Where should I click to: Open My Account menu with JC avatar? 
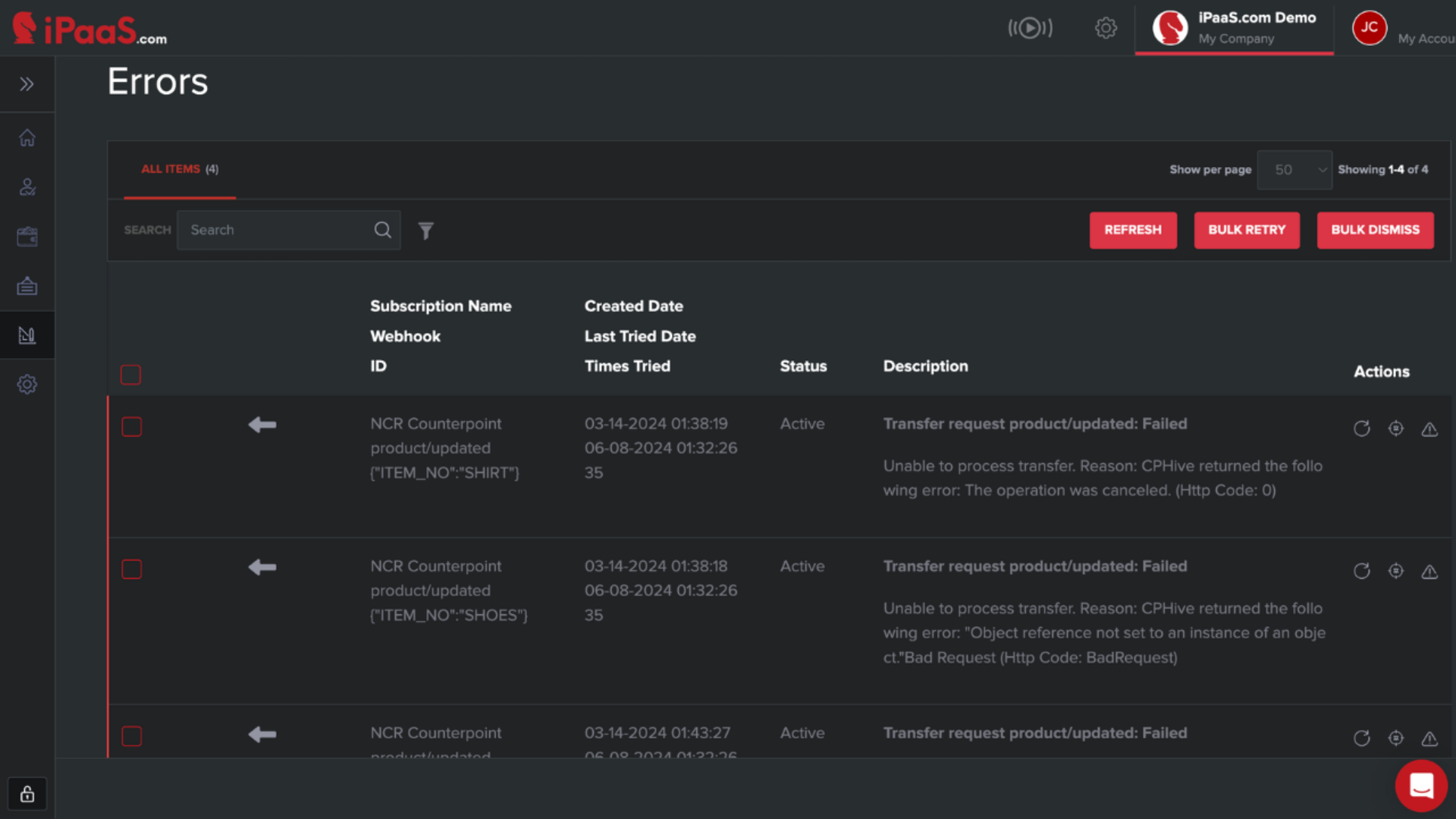(1370, 28)
